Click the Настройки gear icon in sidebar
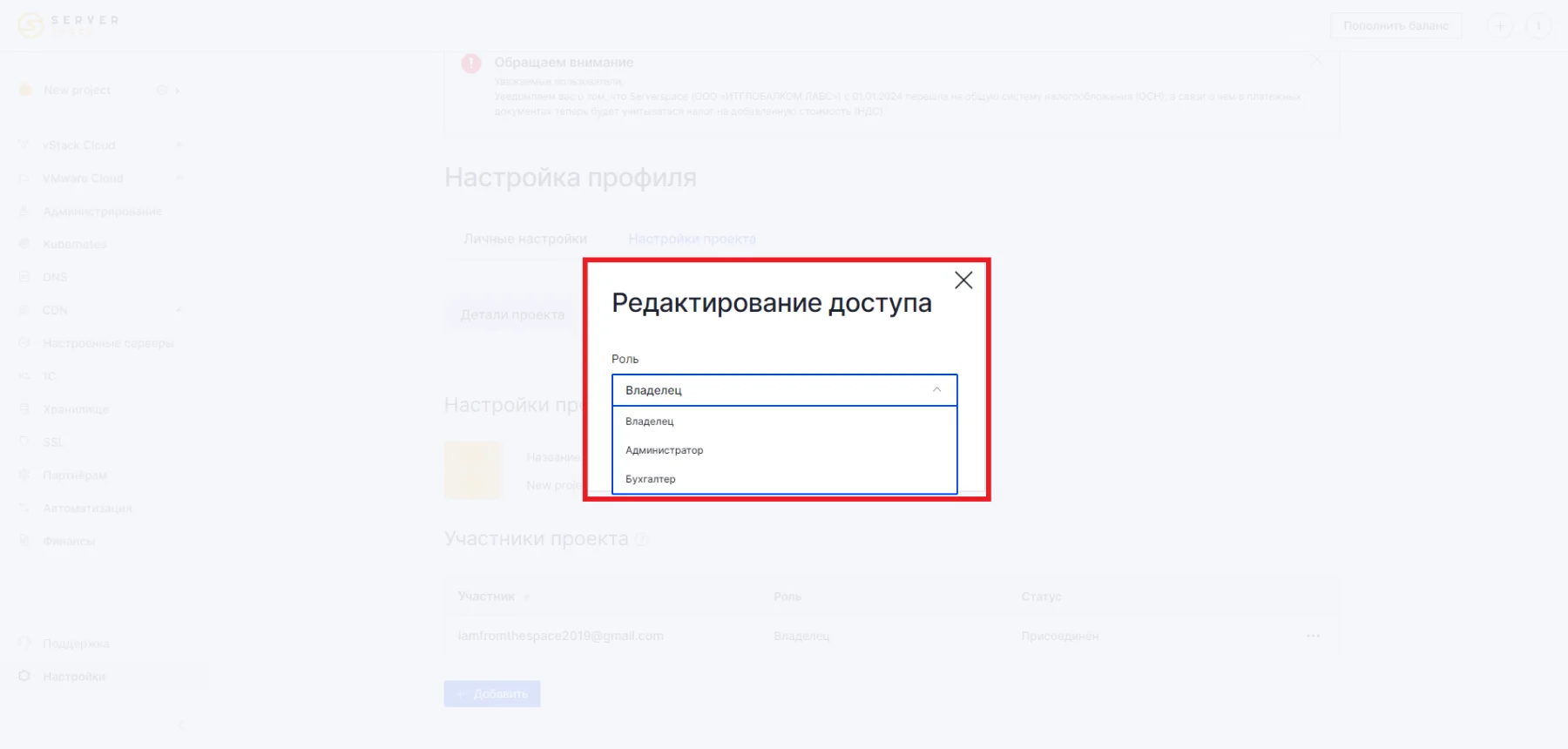This screenshot has height=749, width=1568. point(24,676)
